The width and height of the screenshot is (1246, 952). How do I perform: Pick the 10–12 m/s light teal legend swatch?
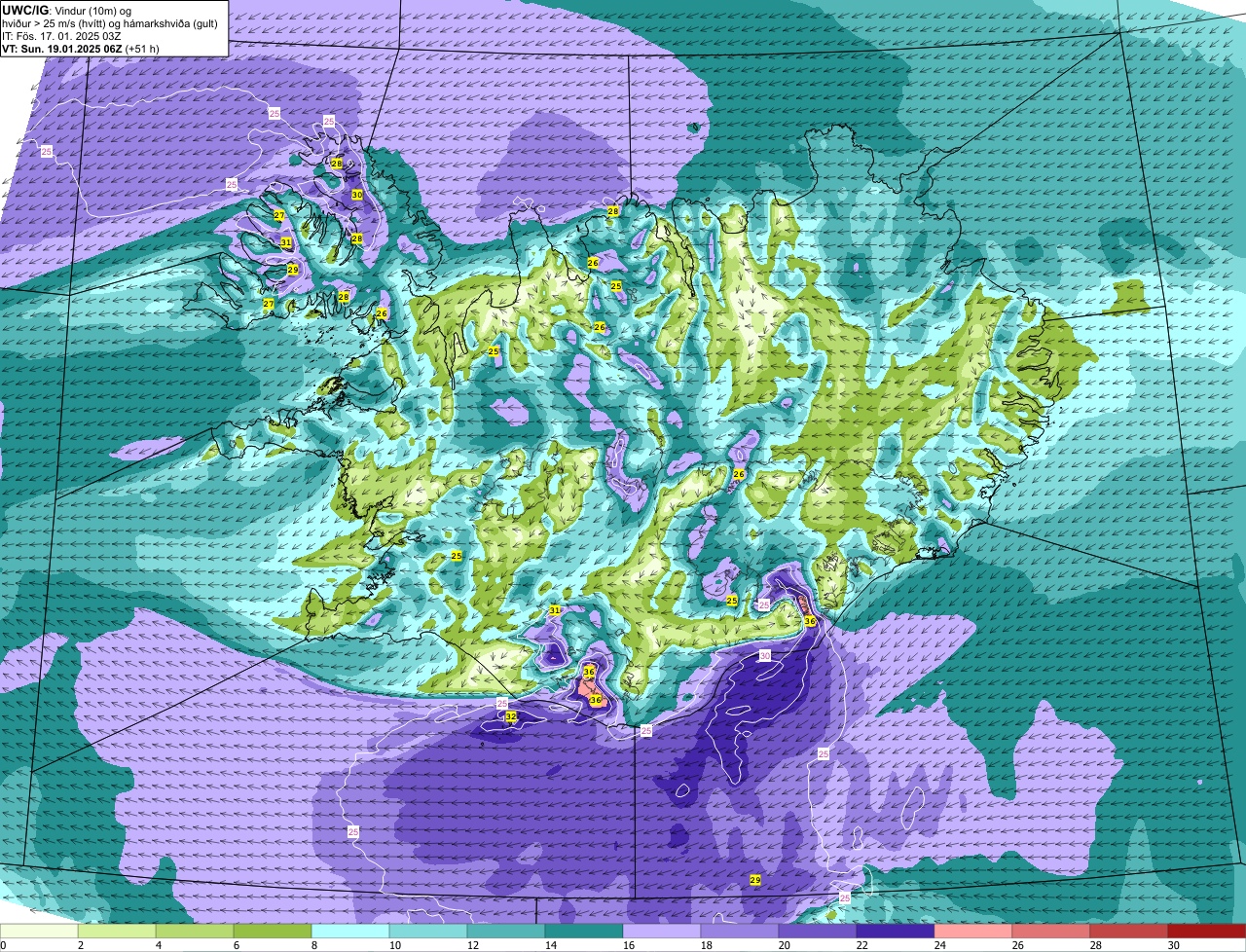pyautogui.click(x=428, y=932)
